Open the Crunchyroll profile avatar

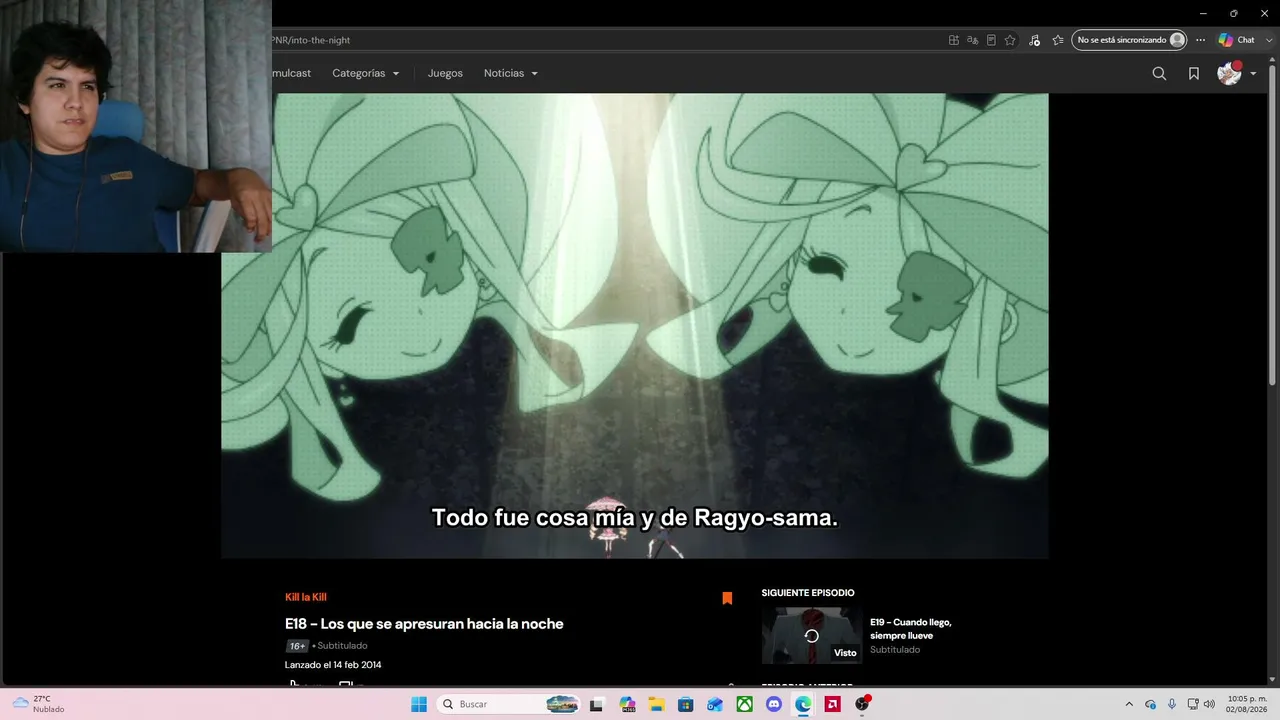pos(1229,73)
